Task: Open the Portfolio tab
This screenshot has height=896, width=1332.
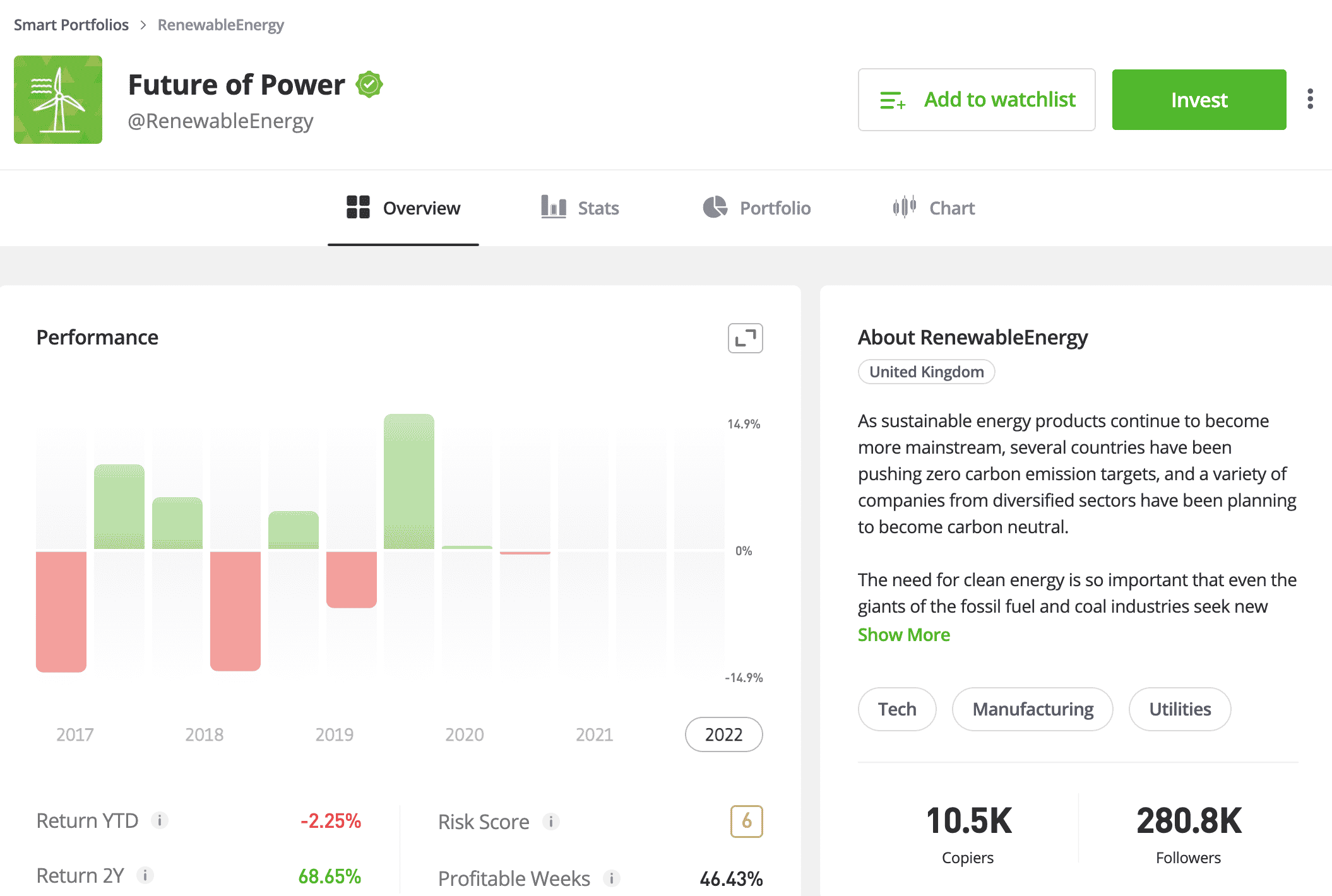Action: click(757, 208)
